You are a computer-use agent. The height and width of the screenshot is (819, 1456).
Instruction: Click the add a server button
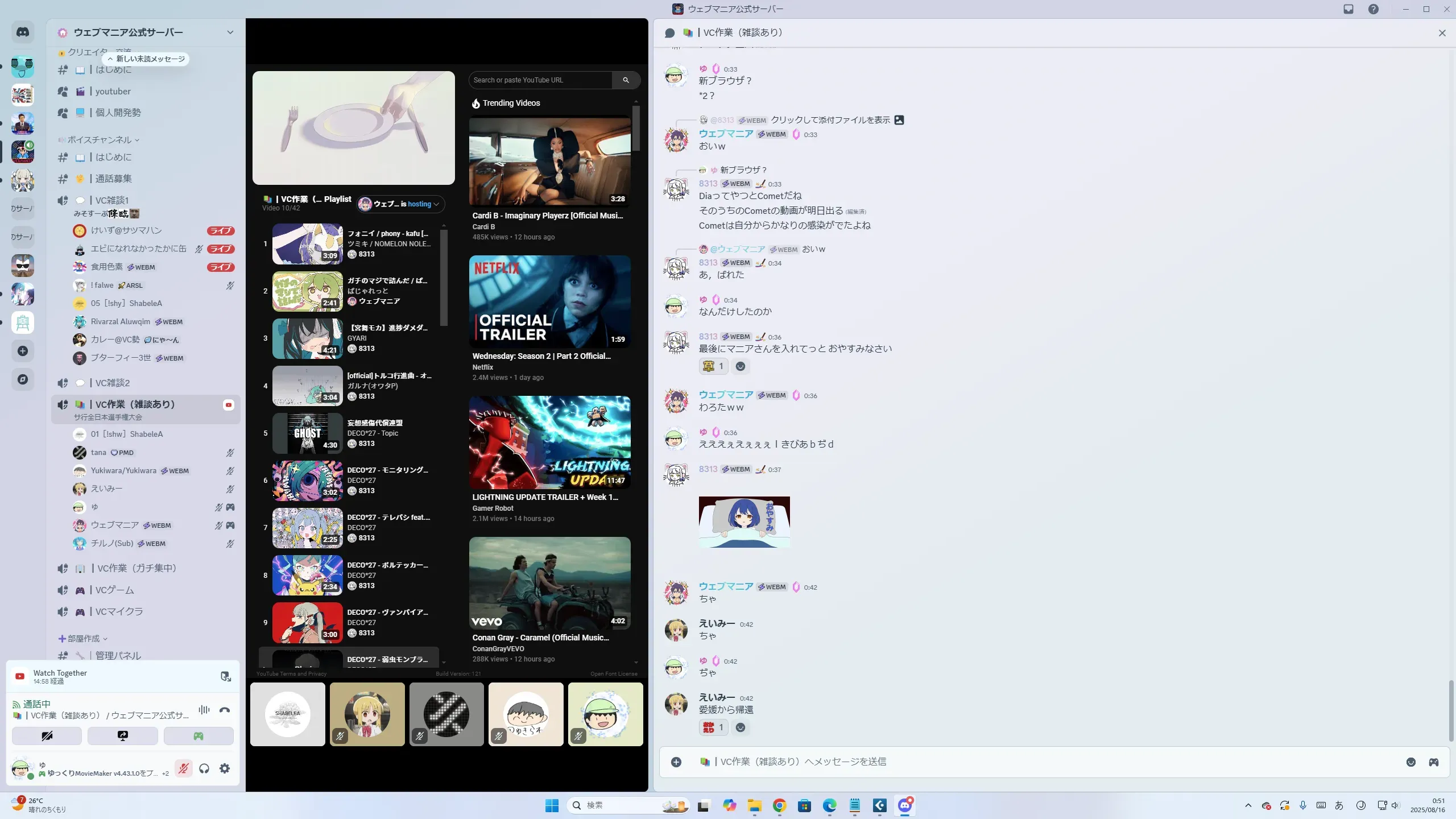point(23,351)
